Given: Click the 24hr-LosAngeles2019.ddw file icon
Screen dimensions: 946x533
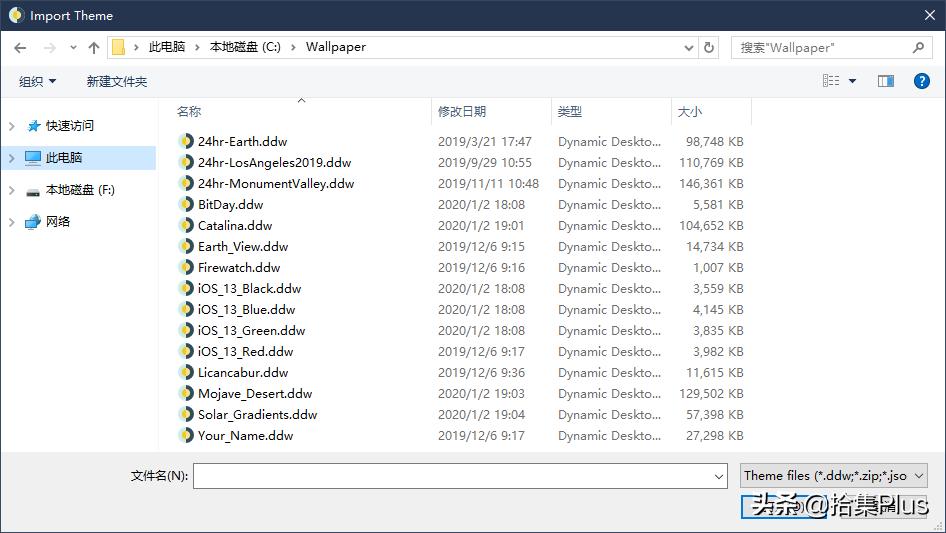Looking at the screenshot, I should coord(186,162).
